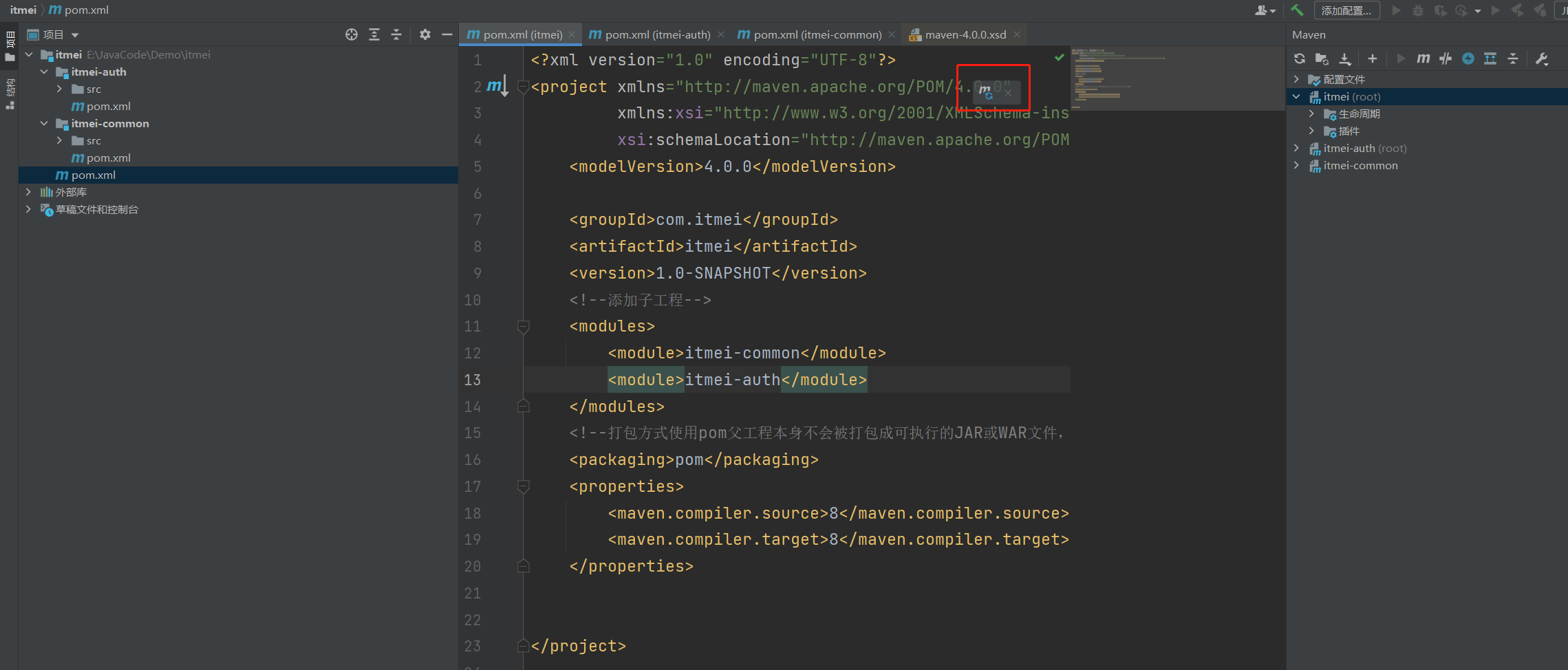Expand 草稿文件和控制台 node
Image resolution: width=1568 pixels, height=670 pixels.
click(x=28, y=209)
